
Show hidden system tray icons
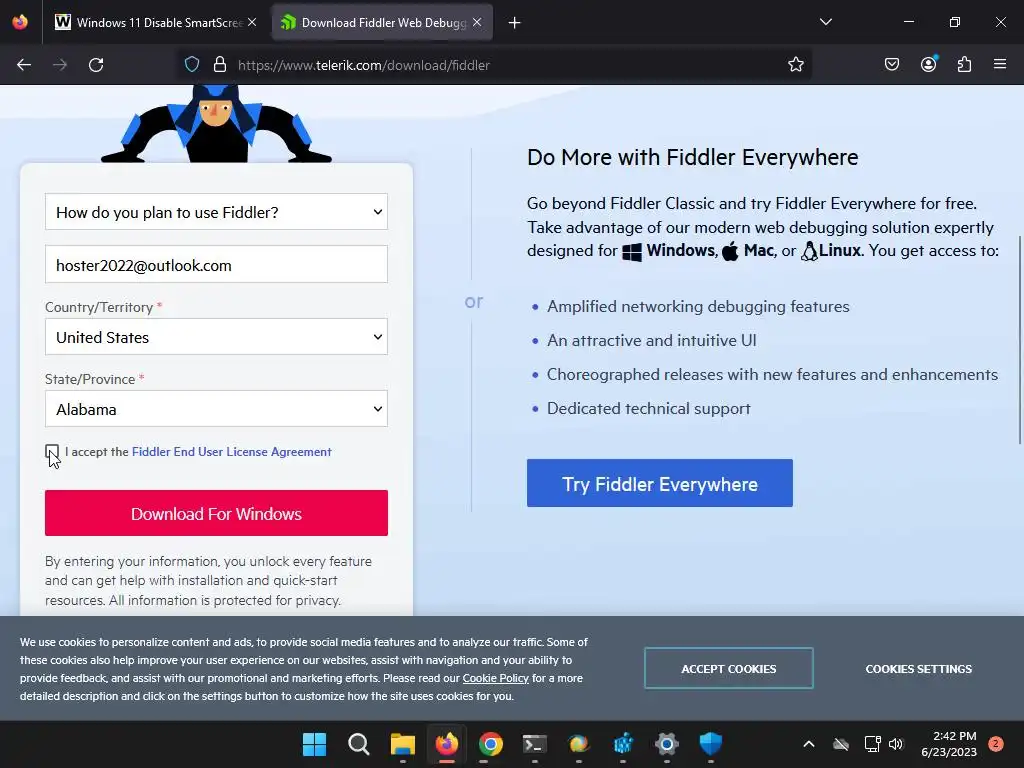point(808,744)
